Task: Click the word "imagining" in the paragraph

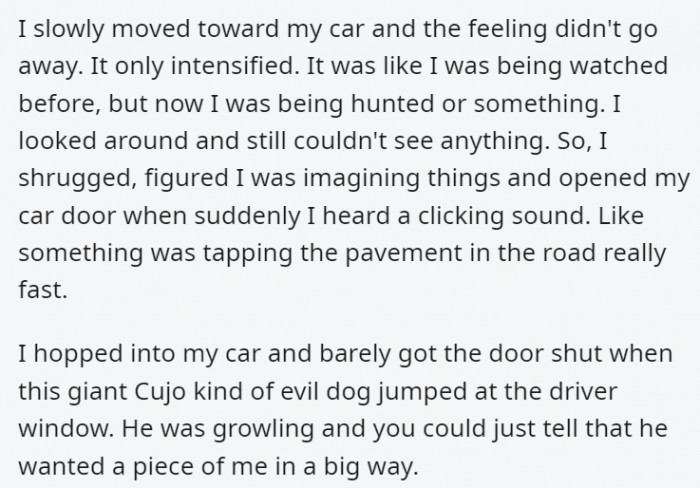Action: (362, 179)
